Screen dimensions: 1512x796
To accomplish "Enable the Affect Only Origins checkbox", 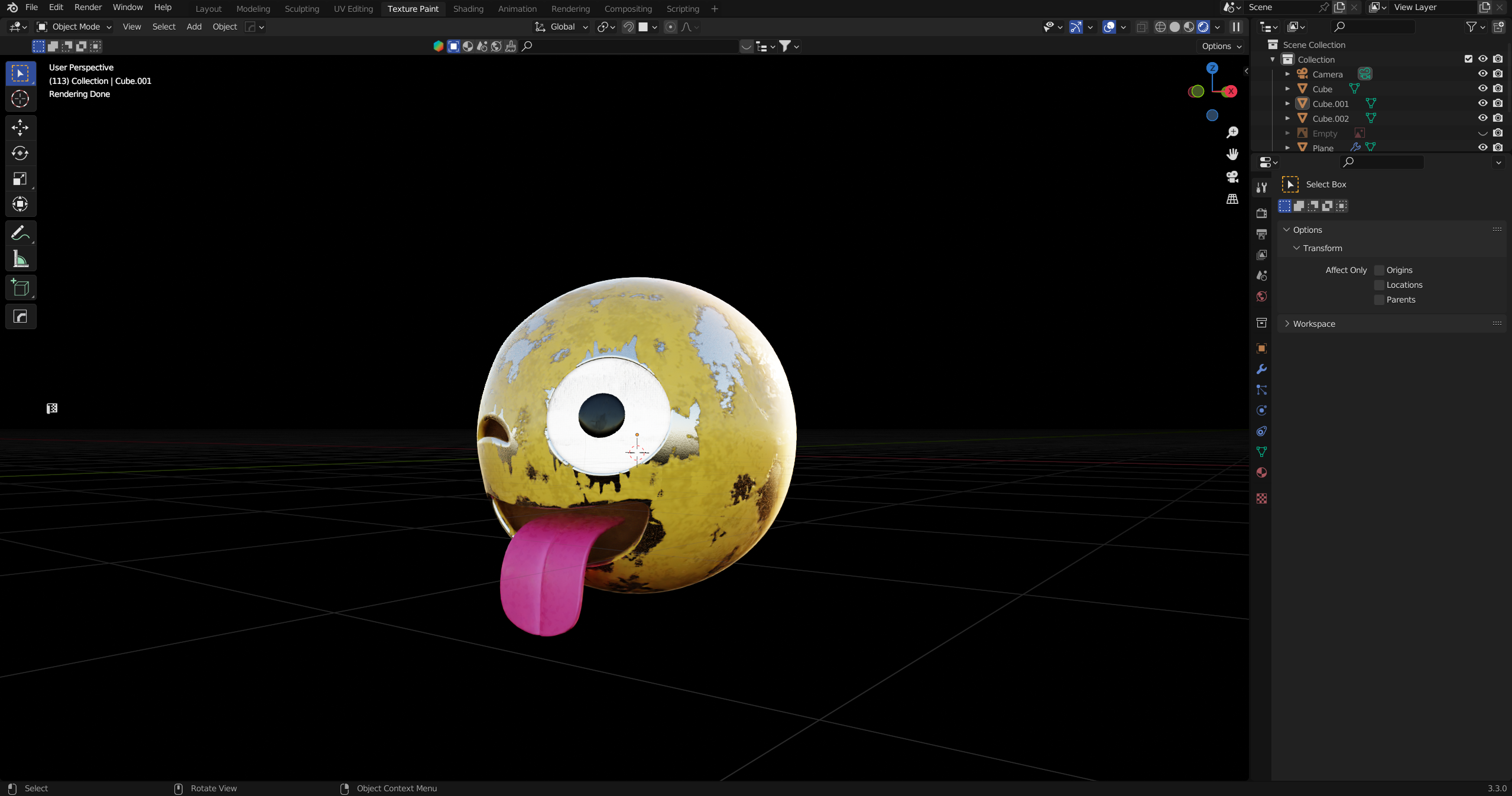I will [x=1379, y=270].
